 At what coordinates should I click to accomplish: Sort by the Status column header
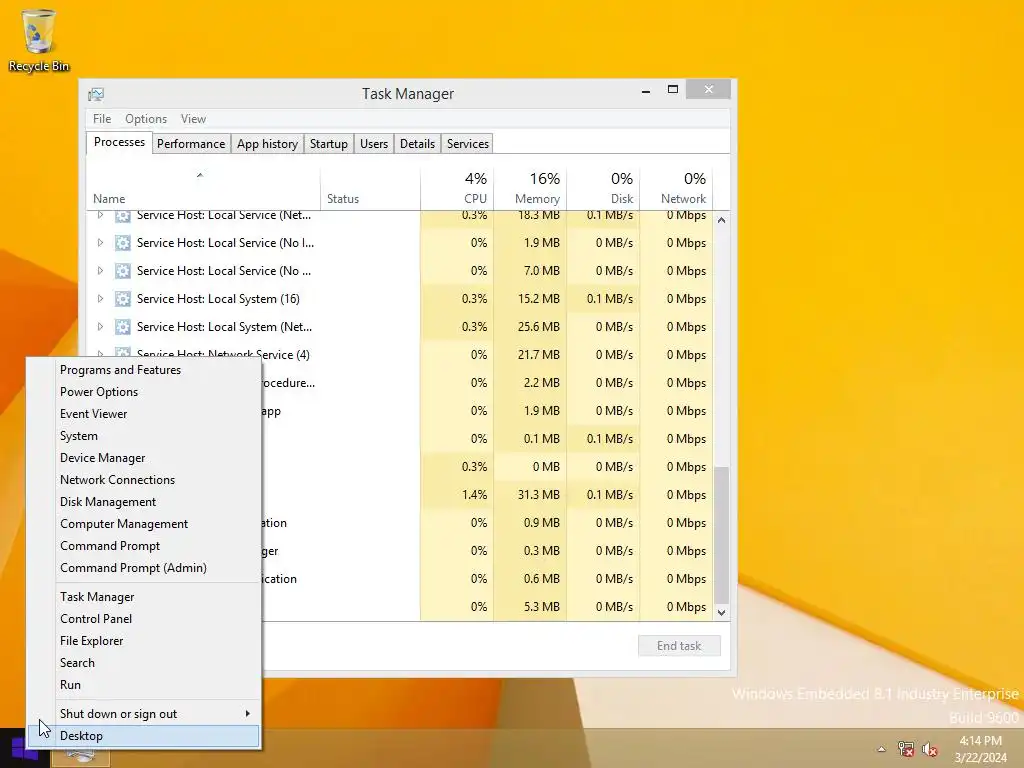coord(370,188)
